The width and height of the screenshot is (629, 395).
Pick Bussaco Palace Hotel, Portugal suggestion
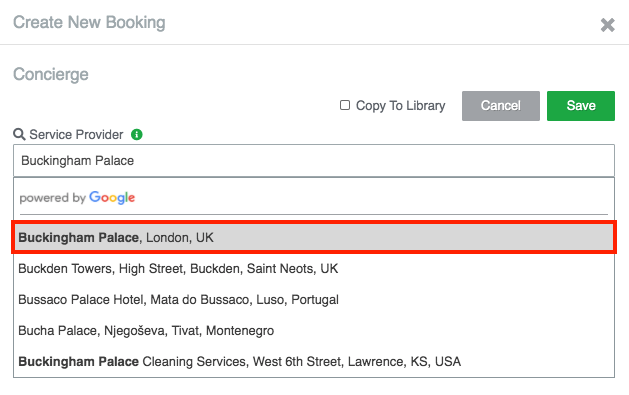click(x=314, y=300)
